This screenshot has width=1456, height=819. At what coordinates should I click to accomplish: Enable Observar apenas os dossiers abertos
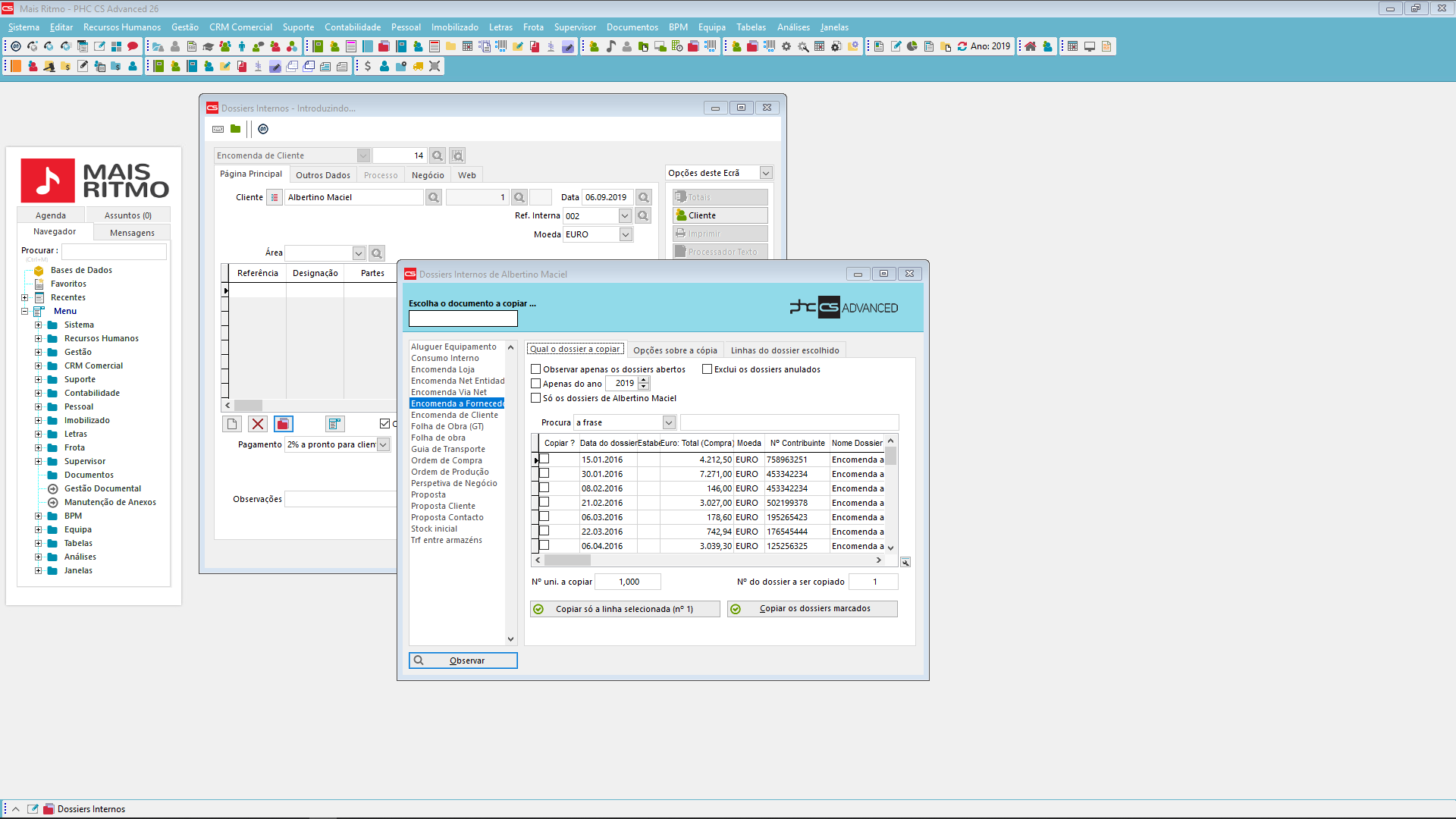[x=536, y=369]
